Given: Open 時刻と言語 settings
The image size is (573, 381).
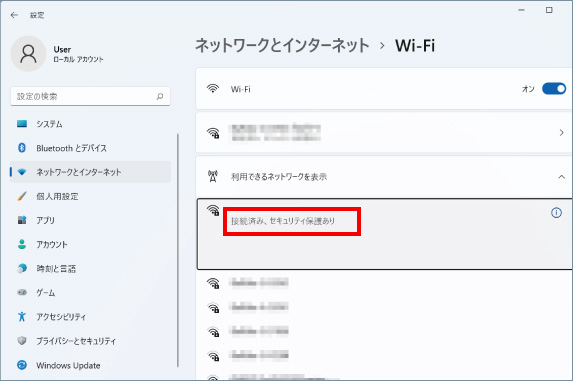Looking at the screenshot, I should coord(90,268).
